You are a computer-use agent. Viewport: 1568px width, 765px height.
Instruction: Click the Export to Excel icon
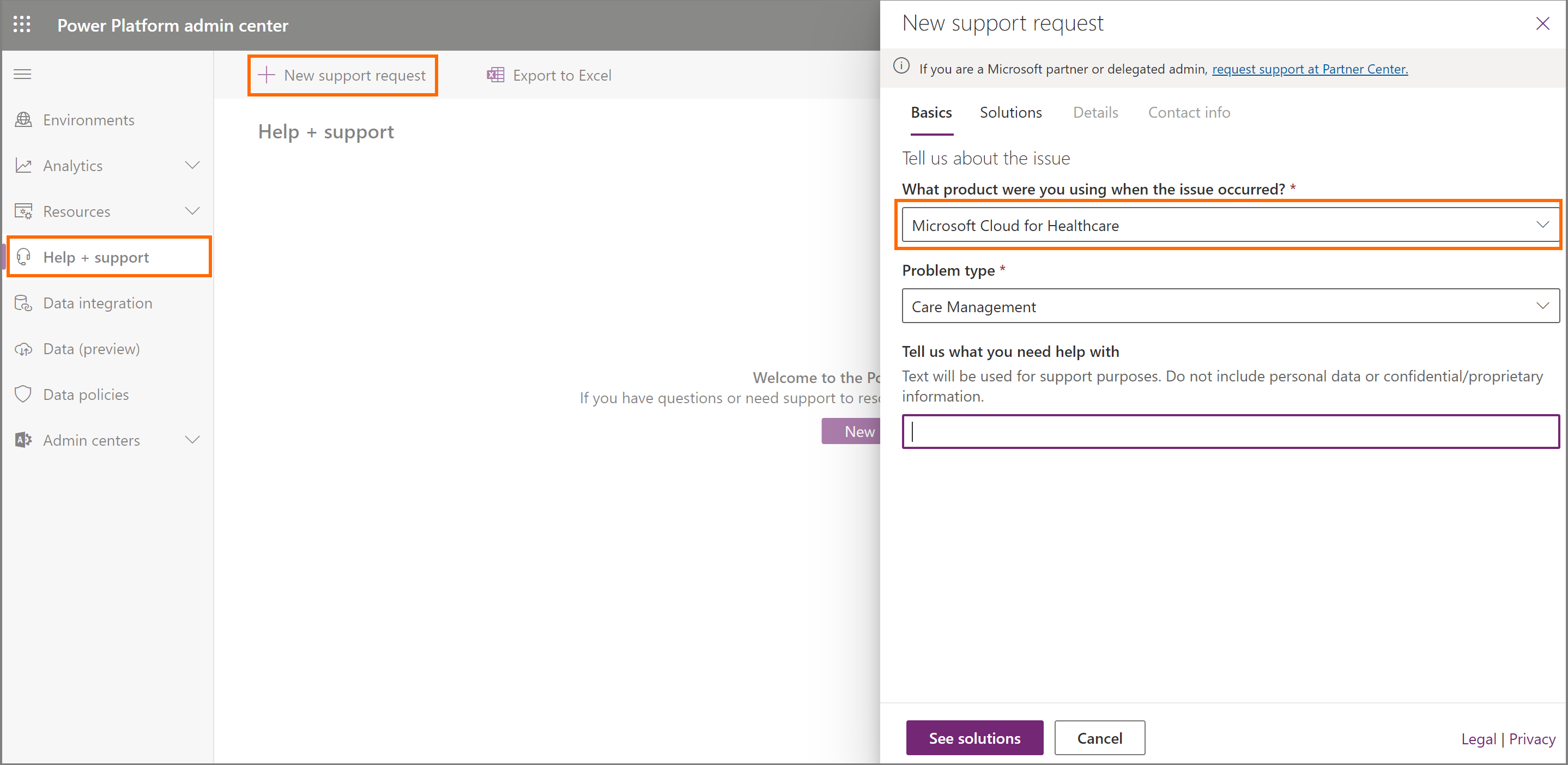(495, 75)
